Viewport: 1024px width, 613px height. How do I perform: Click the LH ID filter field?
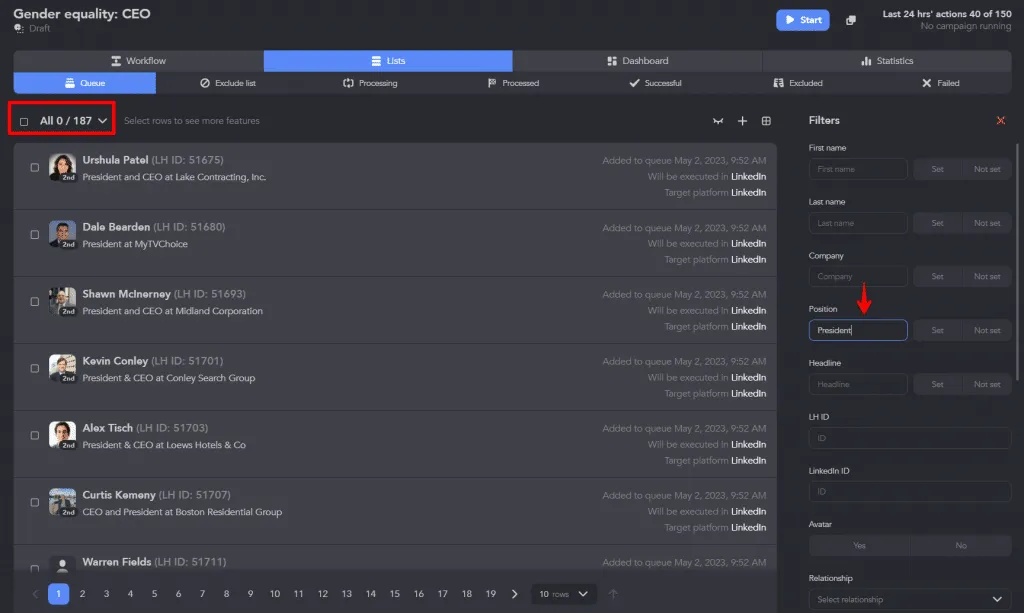910,438
